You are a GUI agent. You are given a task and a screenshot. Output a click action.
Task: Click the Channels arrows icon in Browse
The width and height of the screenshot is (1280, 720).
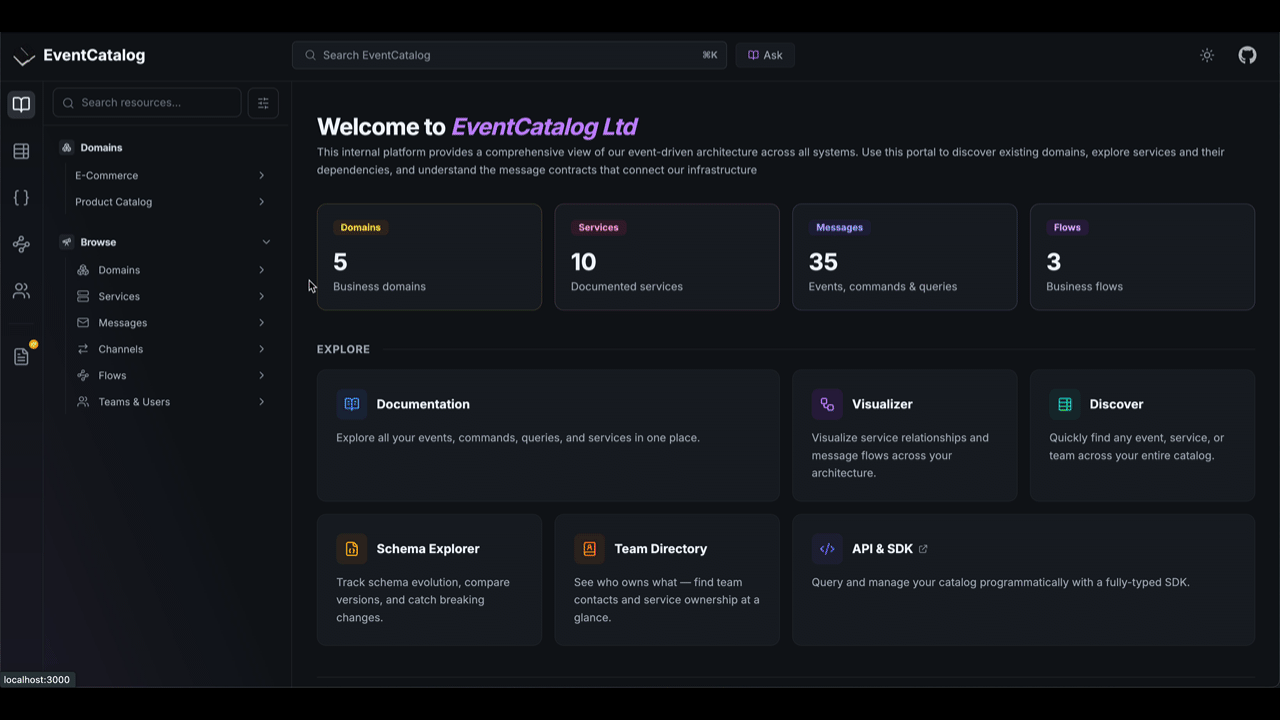click(x=83, y=349)
